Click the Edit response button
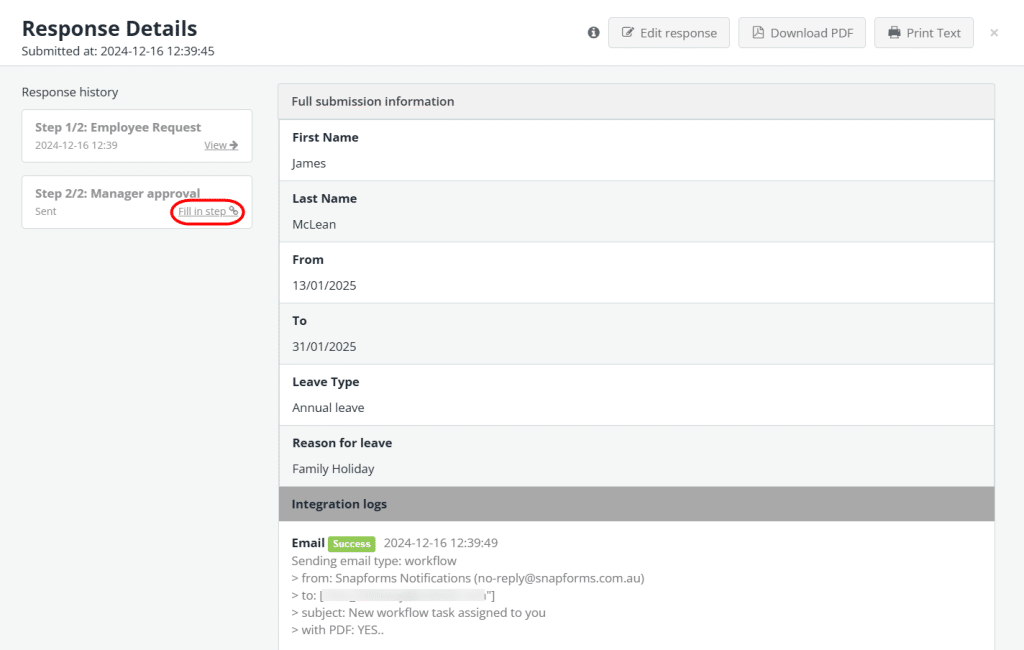 669,32
